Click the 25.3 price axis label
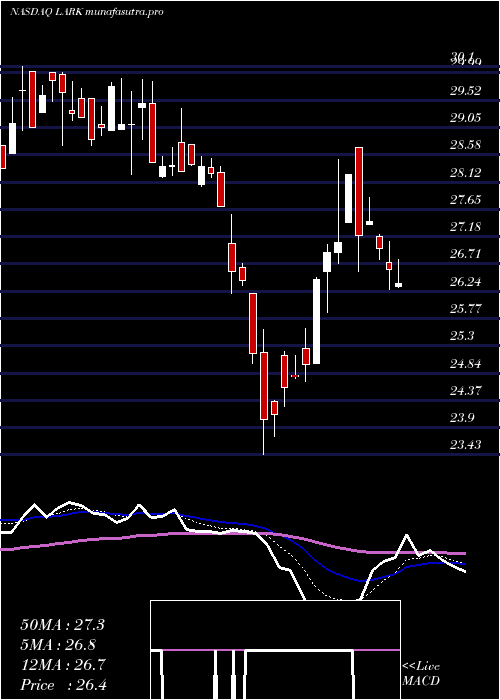Screen dimensions: 500x700 point(462,337)
